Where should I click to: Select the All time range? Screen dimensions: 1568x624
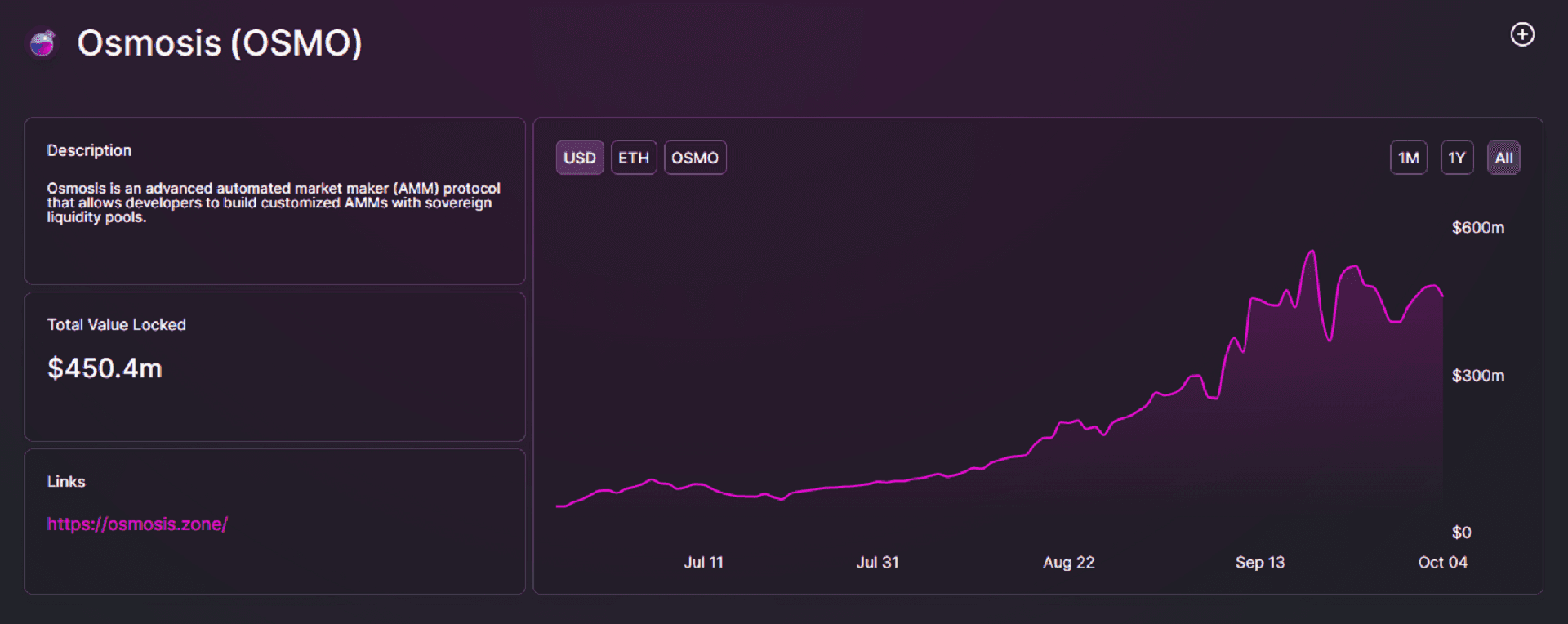[x=1503, y=158]
